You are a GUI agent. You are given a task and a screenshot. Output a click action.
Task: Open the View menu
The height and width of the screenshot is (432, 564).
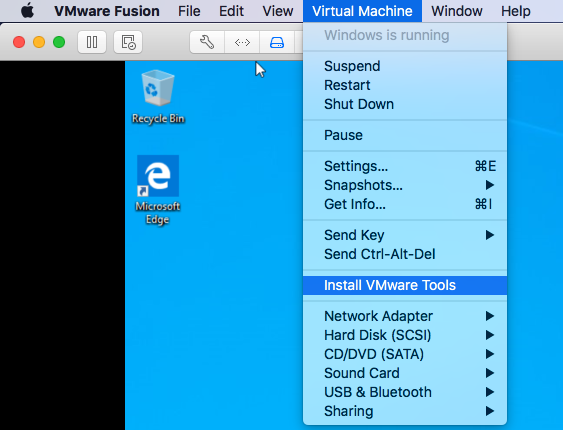click(278, 11)
